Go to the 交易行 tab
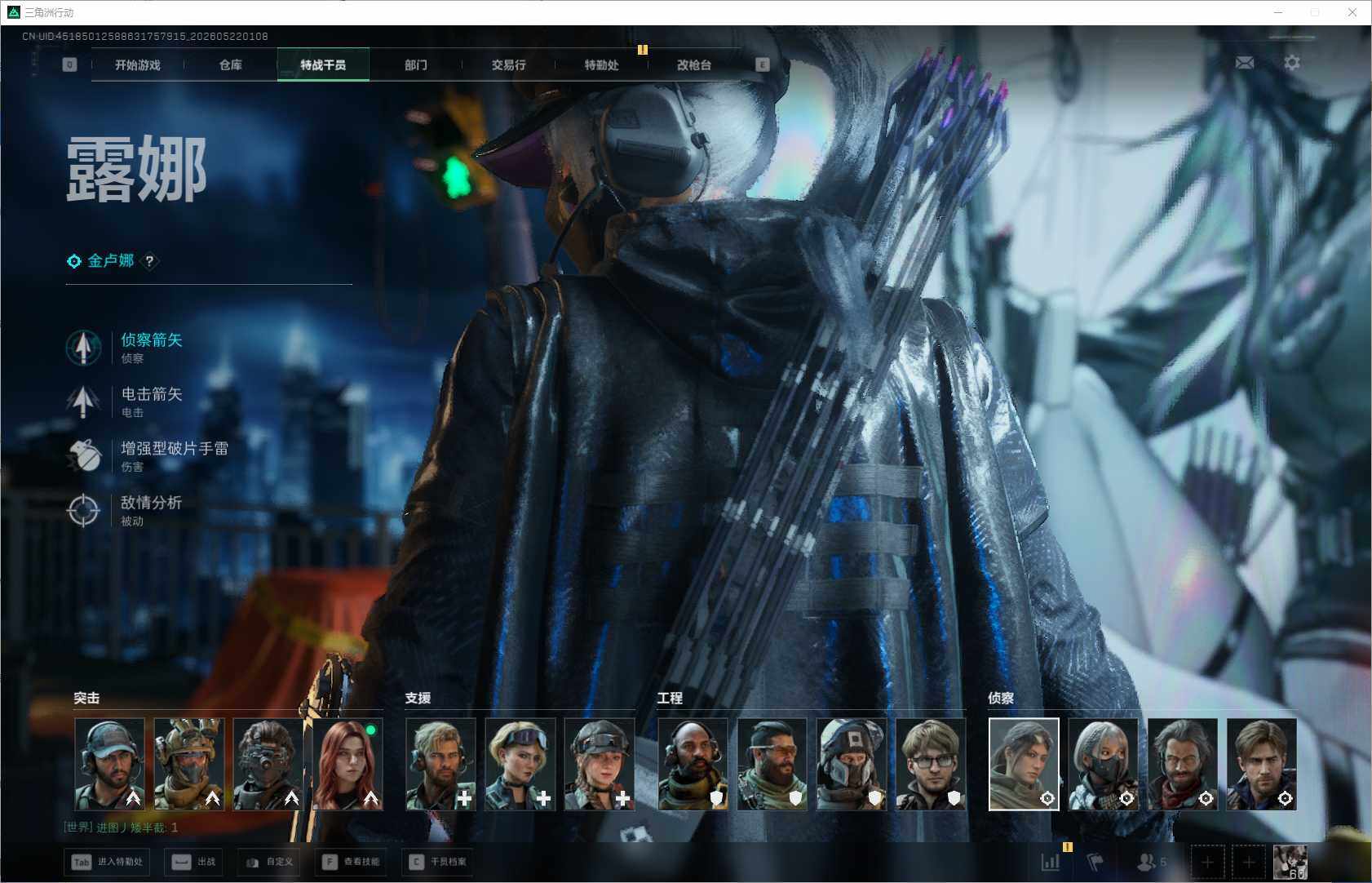1372x883 pixels. point(508,65)
